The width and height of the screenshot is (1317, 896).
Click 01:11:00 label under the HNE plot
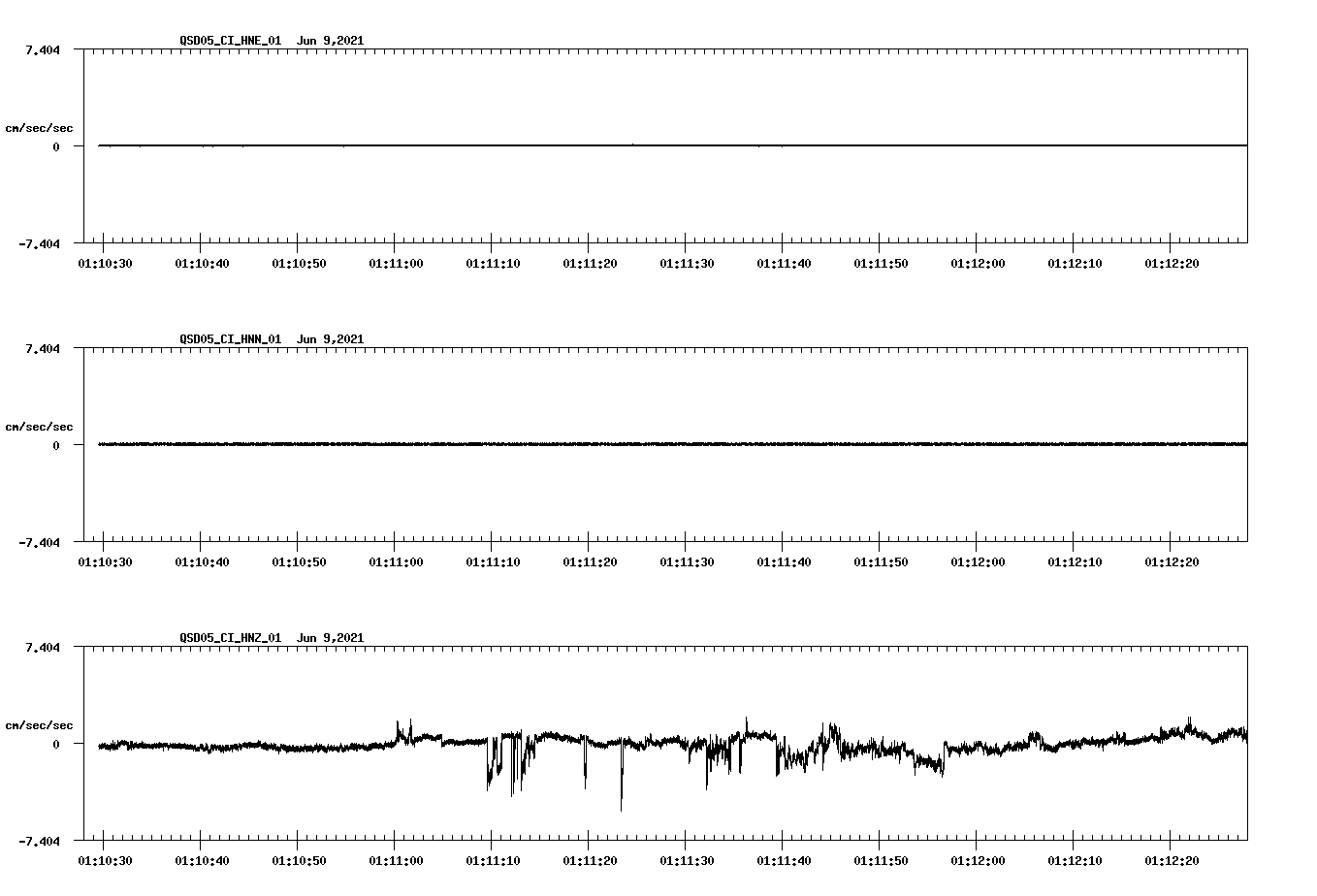click(396, 264)
